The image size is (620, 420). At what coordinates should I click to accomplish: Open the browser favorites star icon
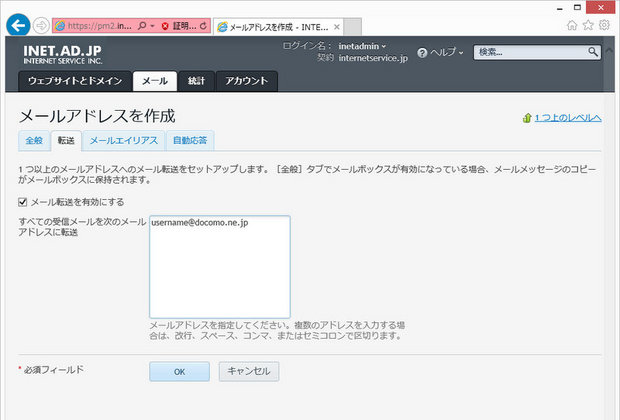[587, 24]
